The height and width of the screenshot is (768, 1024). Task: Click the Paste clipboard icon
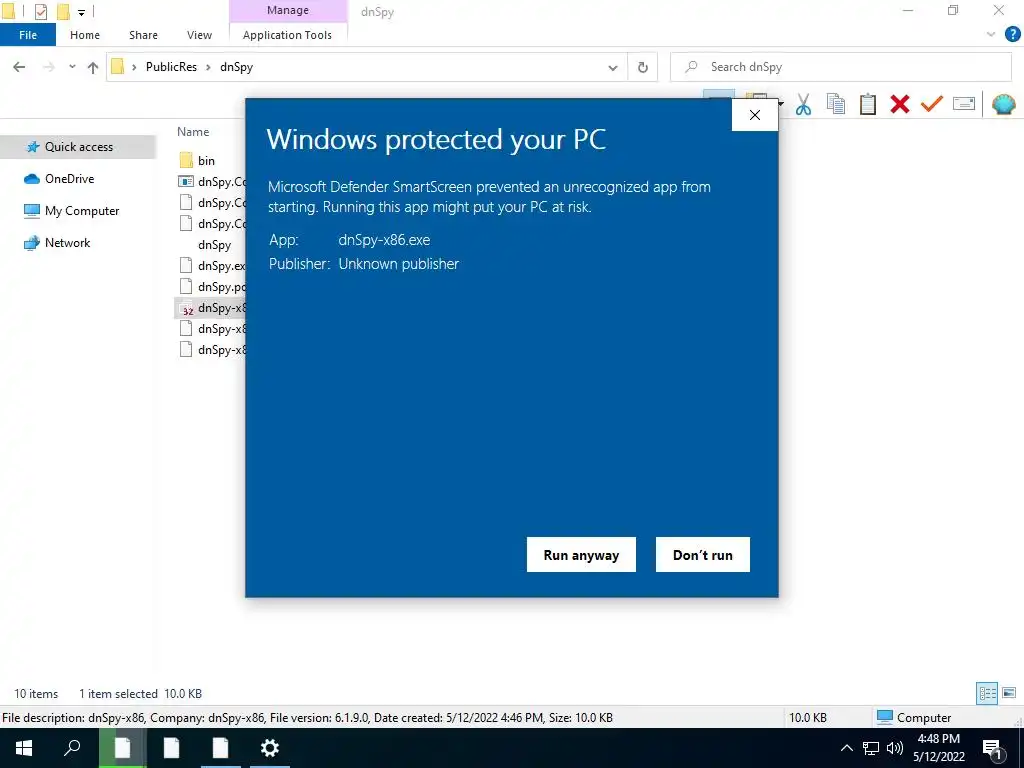pos(867,104)
